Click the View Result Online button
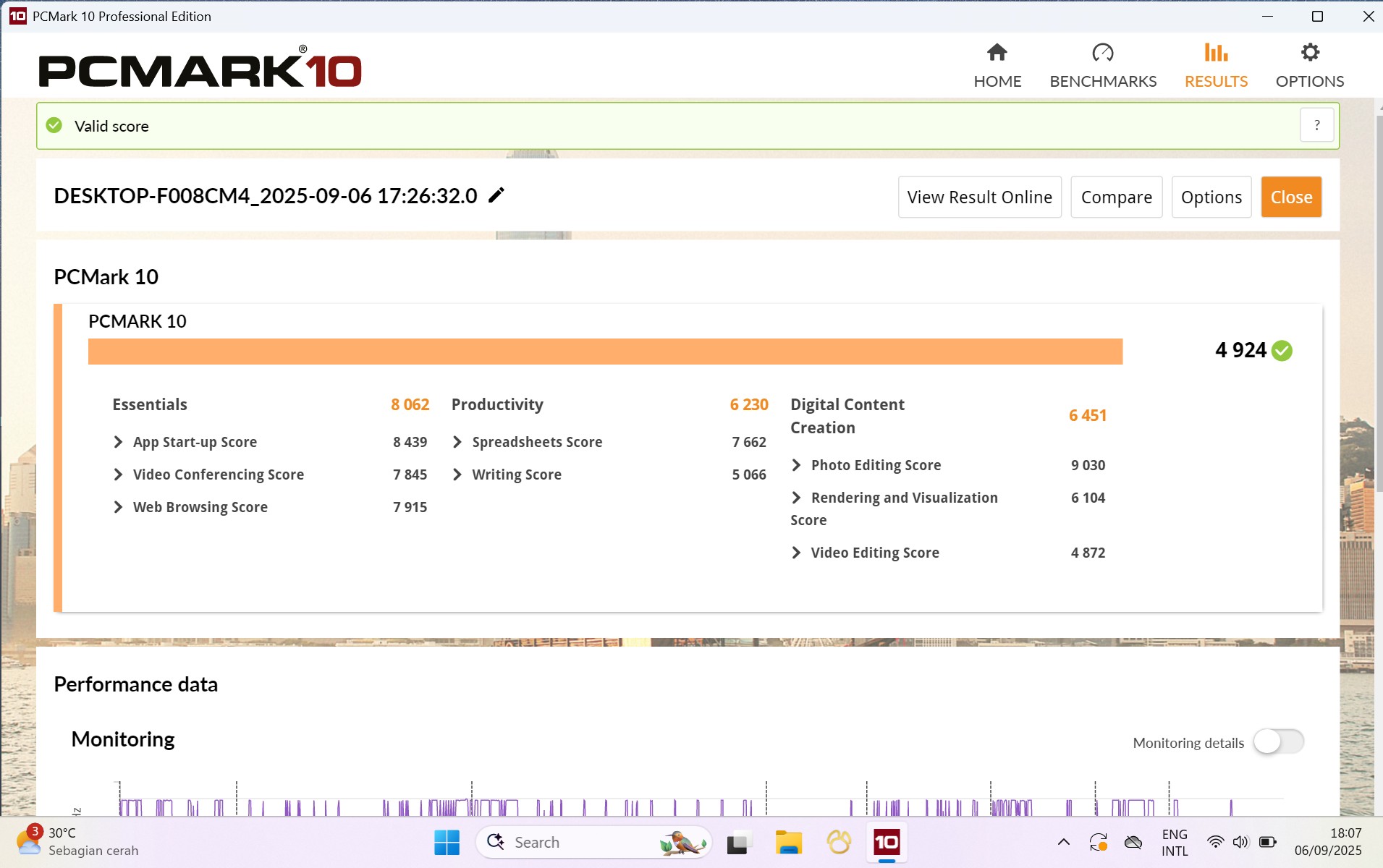This screenshot has width=1383, height=868. (x=979, y=197)
